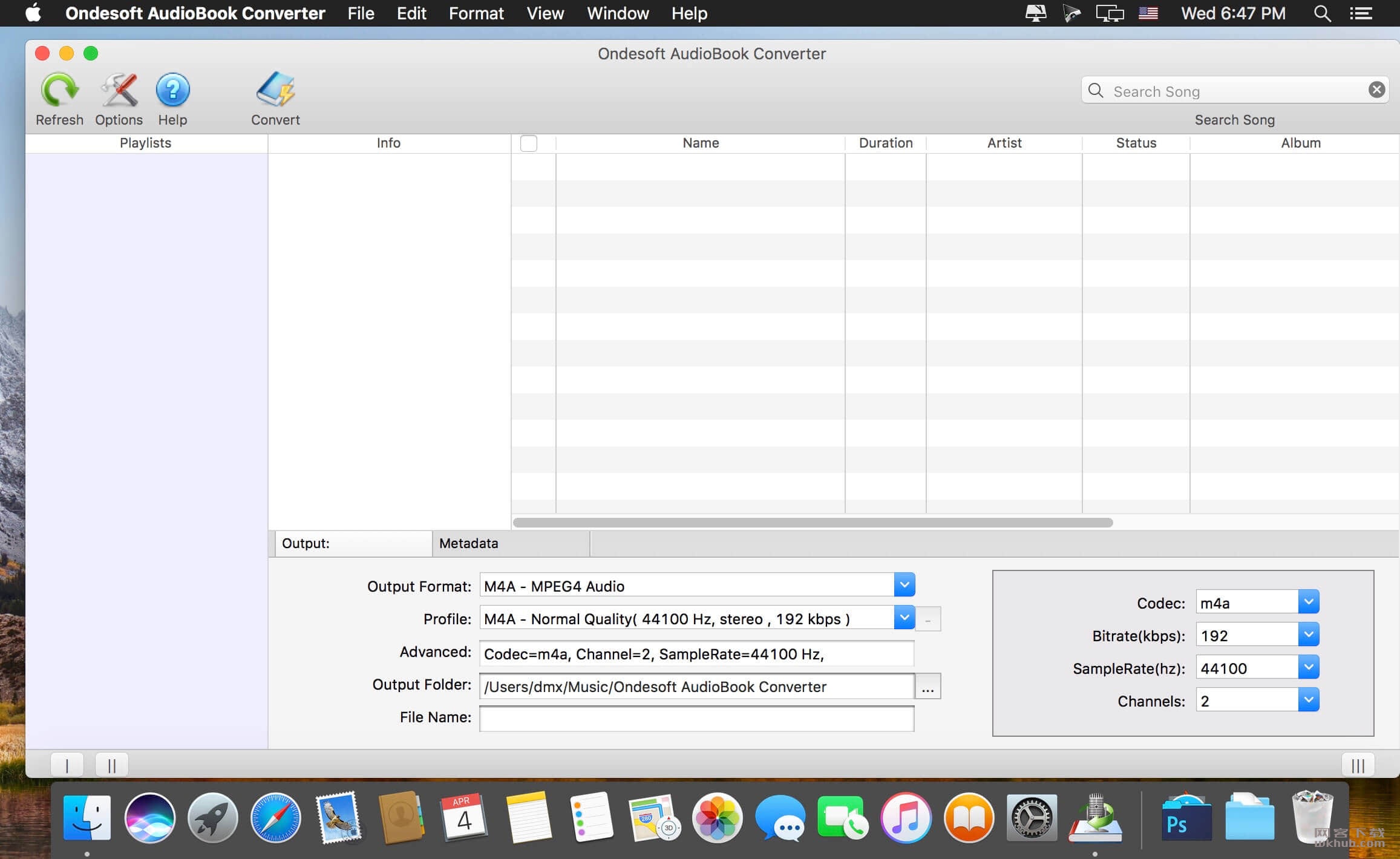Open Messages speech-bubble icon in Dock
Image resolution: width=1400 pixels, height=859 pixels.
click(780, 818)
